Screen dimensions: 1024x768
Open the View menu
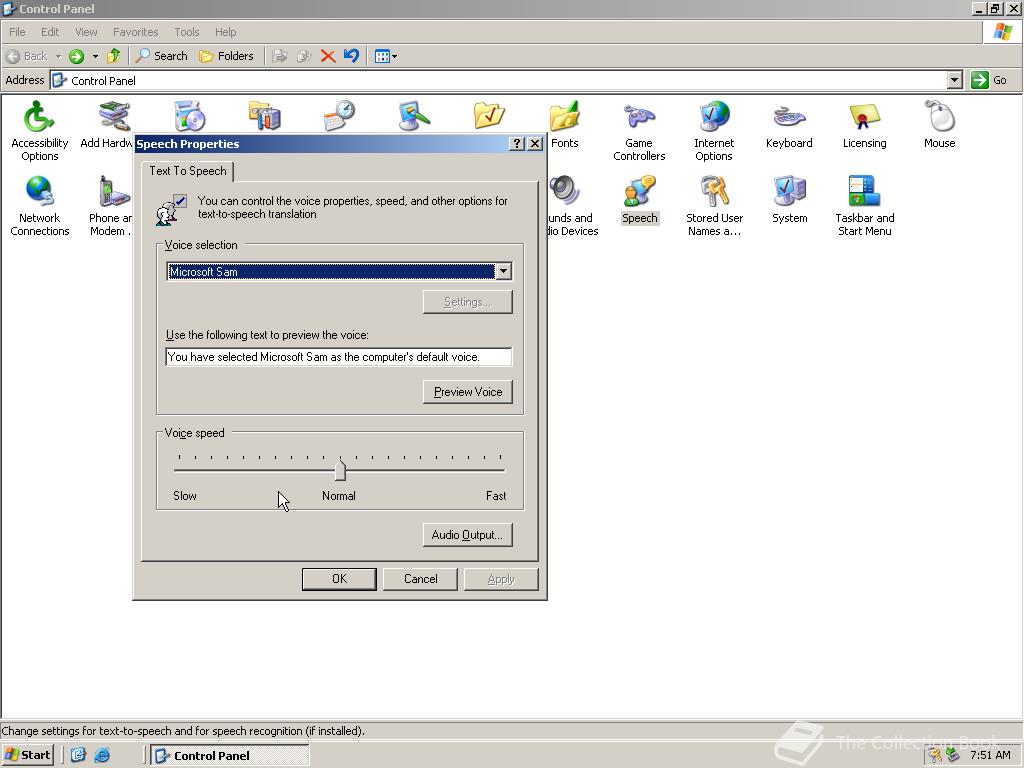pyautogui.click(x=86, y=32)
